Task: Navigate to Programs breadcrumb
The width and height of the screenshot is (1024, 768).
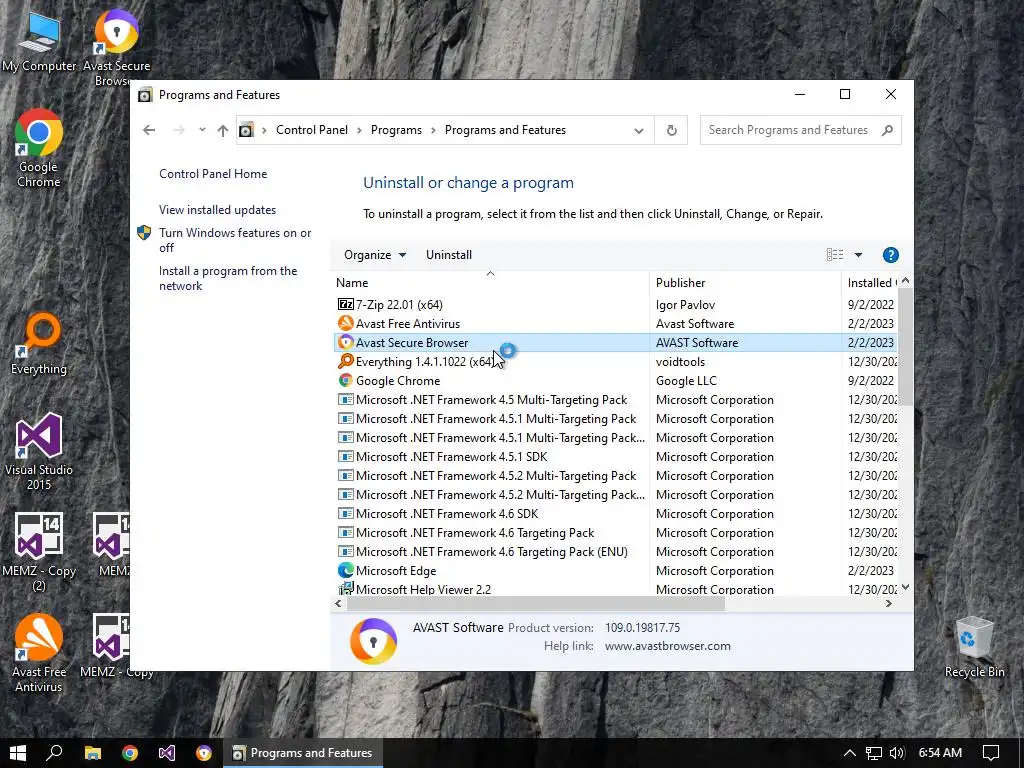Action: pyautogui.click(x=396, y=130)
